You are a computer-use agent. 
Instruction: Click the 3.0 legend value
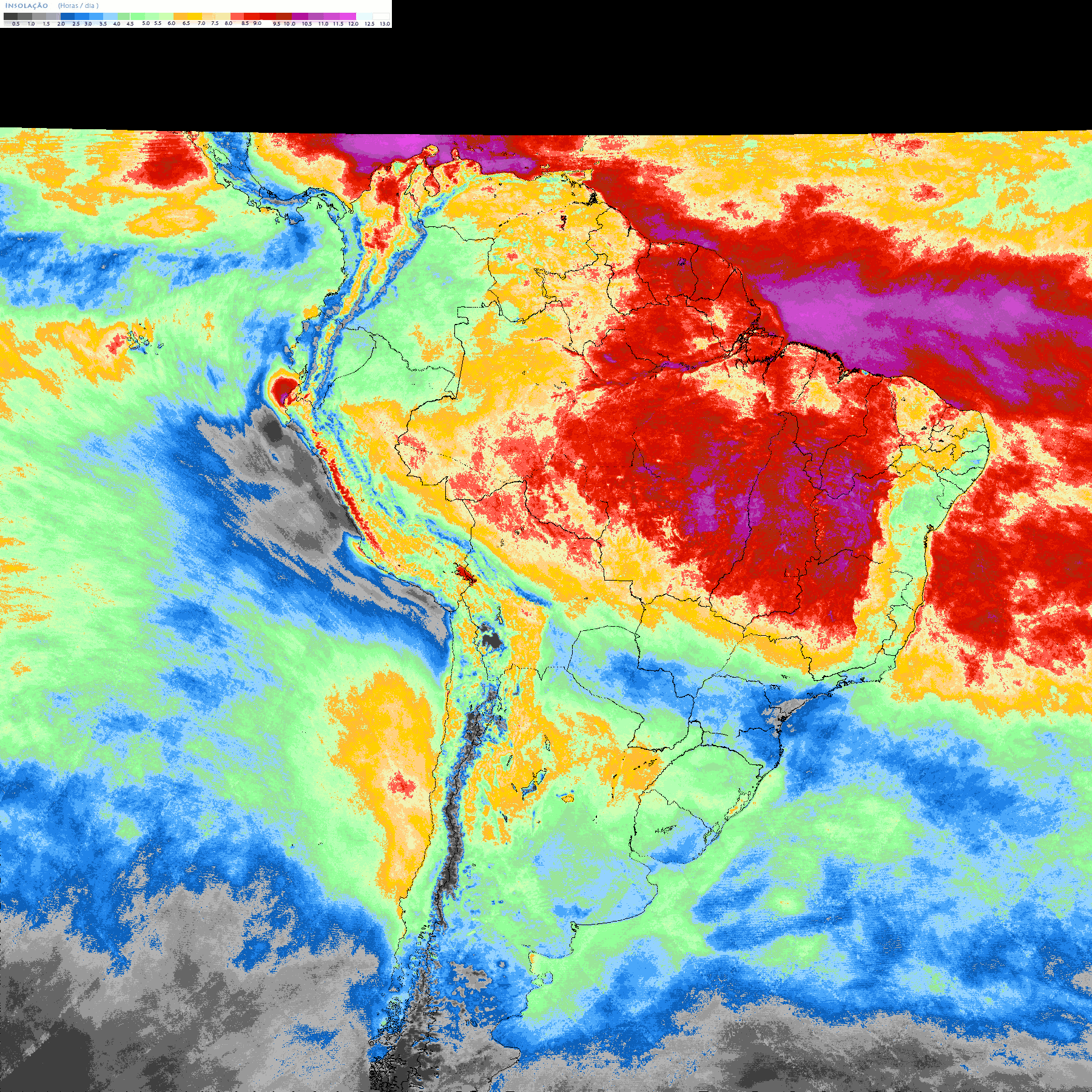point(88,24)
